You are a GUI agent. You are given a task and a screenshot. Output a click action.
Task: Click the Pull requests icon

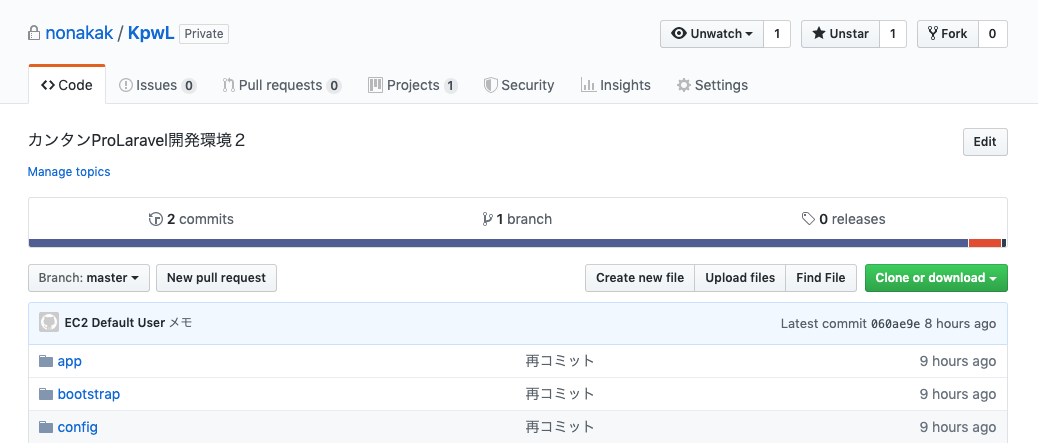pyautogui.click(x=228, y=85)
